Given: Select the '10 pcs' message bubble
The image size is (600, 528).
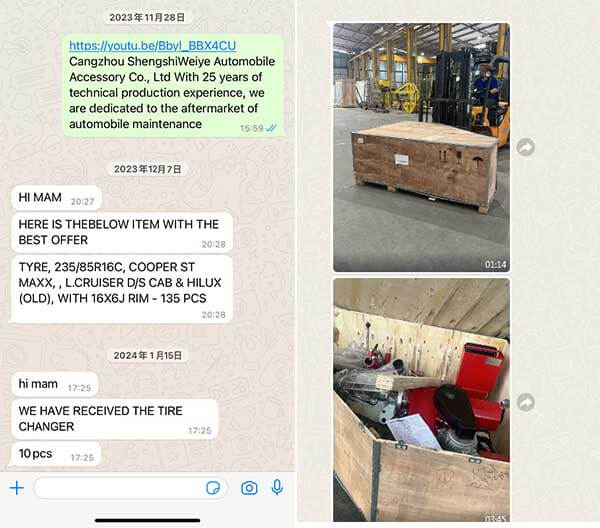Looking at the screenshot, I should point(56,454).
